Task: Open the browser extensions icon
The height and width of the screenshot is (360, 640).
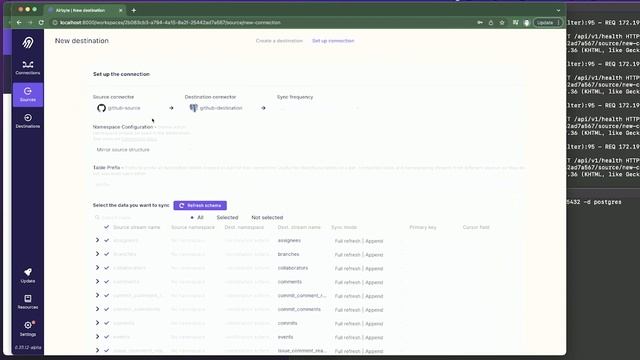Action: point(516,22)
